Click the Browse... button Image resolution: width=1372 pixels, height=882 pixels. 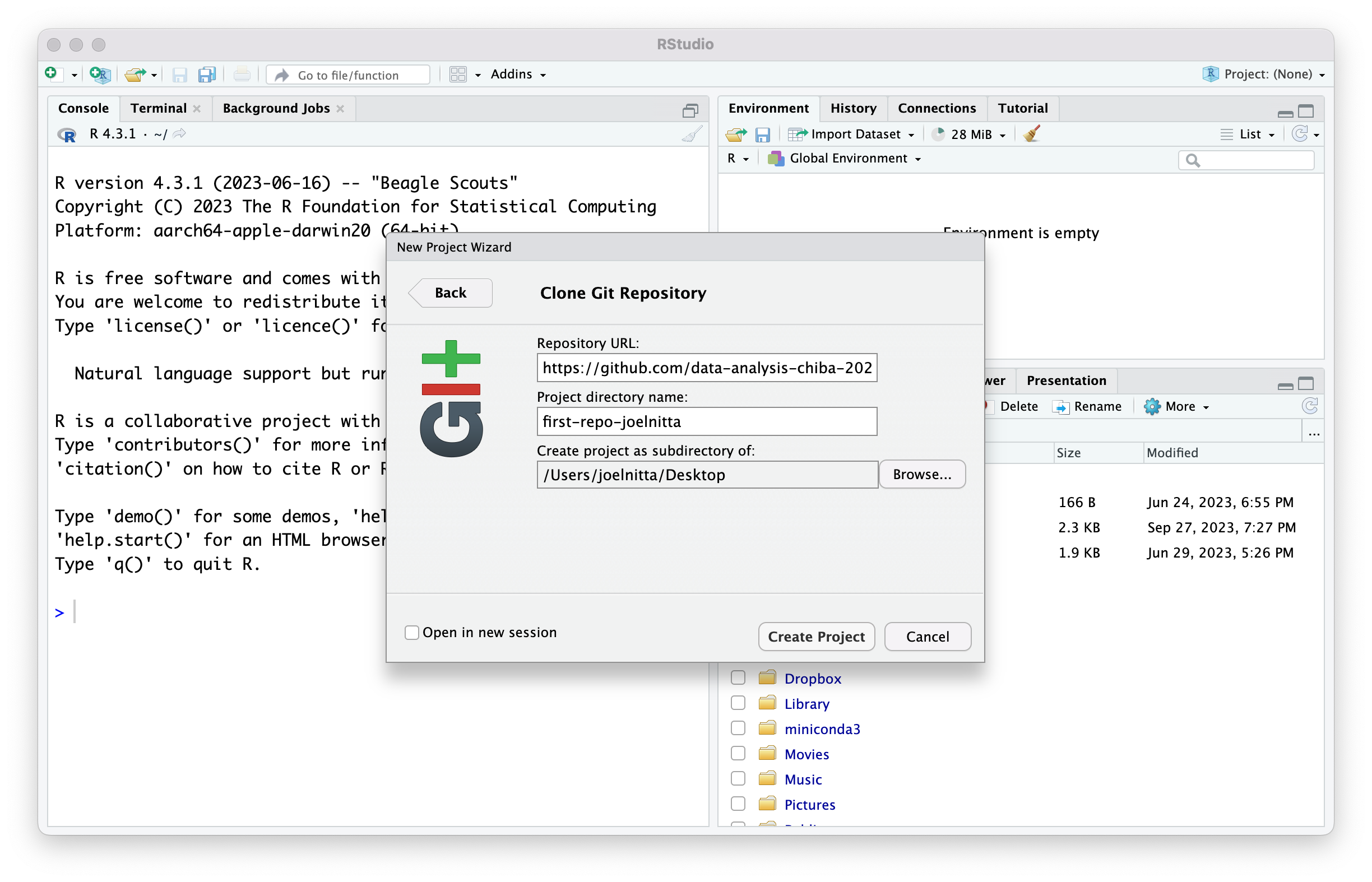click(x=921, y=474)
